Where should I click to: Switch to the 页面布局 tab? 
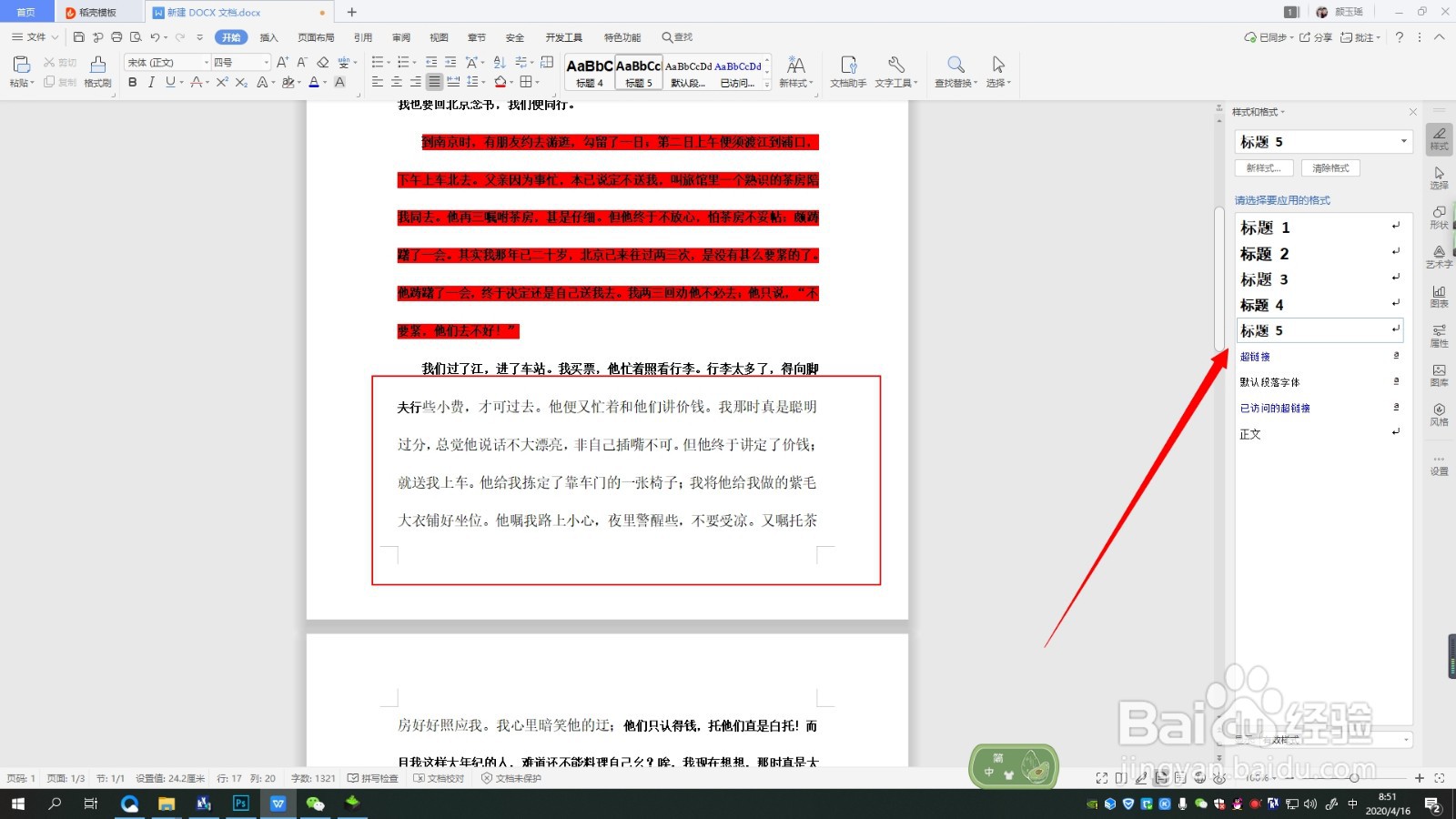coord(316,37)
